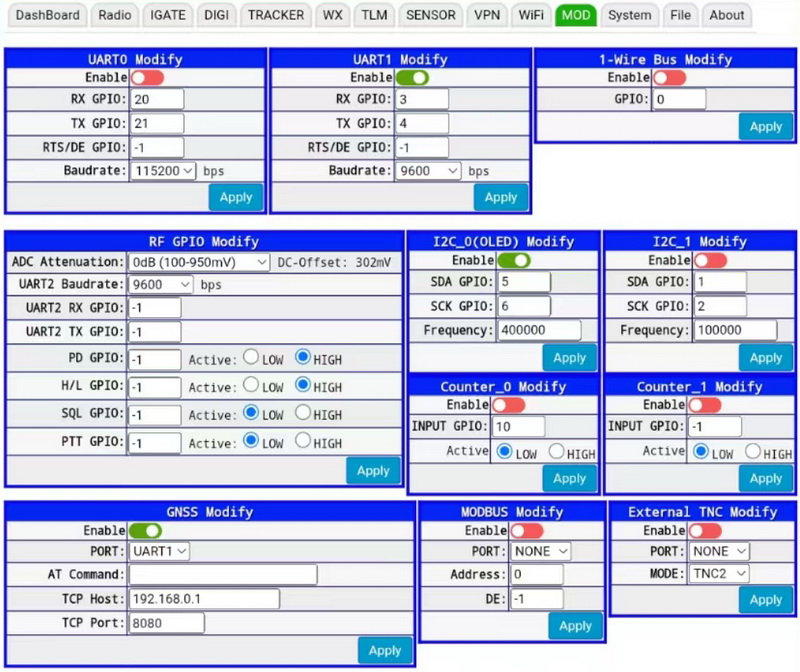The height and width of the screenshot is (672, 800).
Task: Select LOW for PD GPIO active state
Action: click(x=252, y=358)
